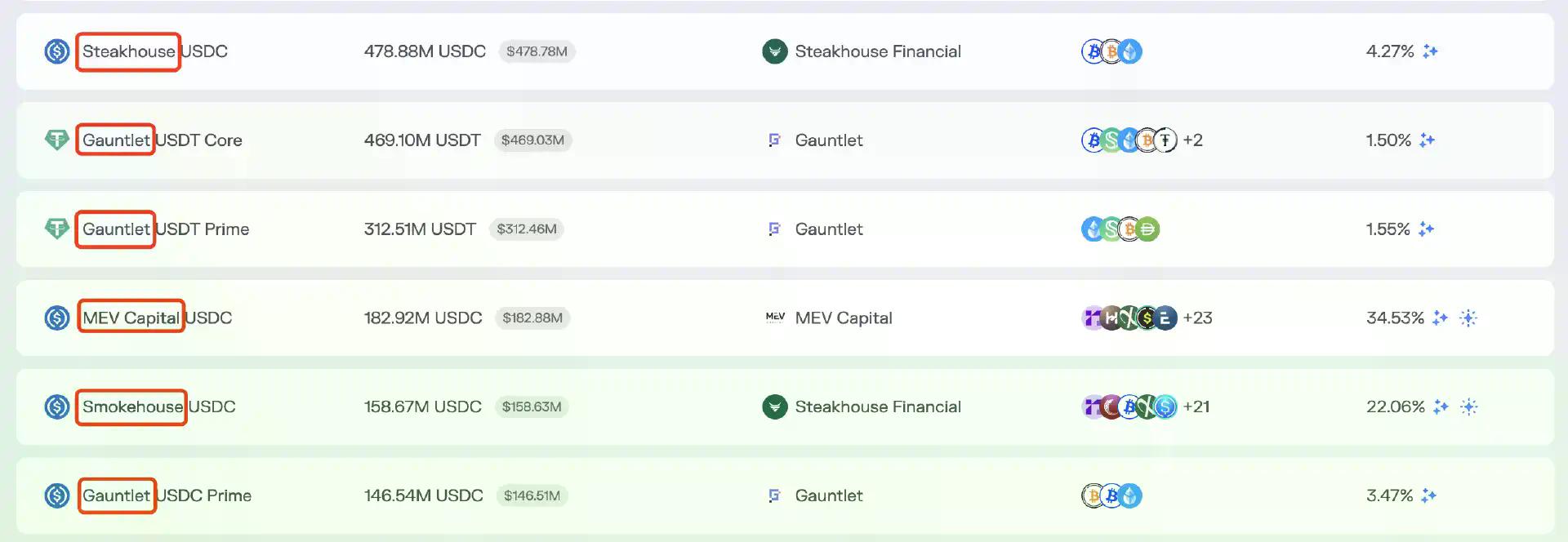
Task: Open the Smokehouse USDC vault
Action: coord(158,406)
